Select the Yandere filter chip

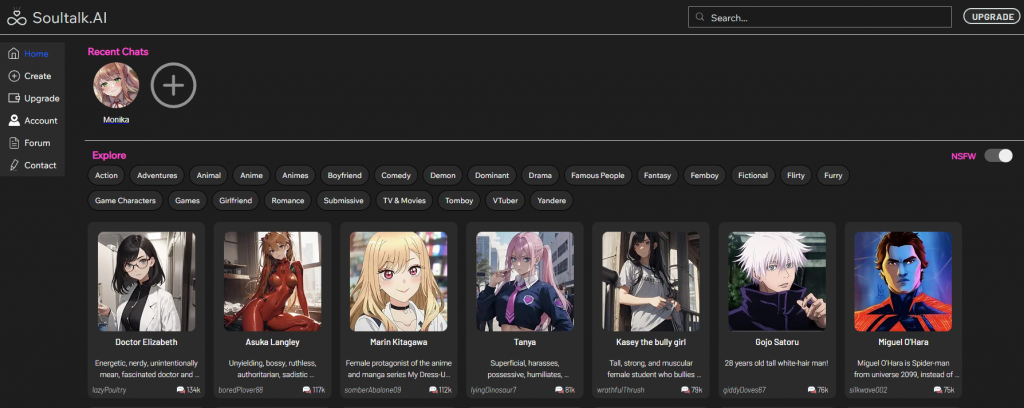(553, 200)
